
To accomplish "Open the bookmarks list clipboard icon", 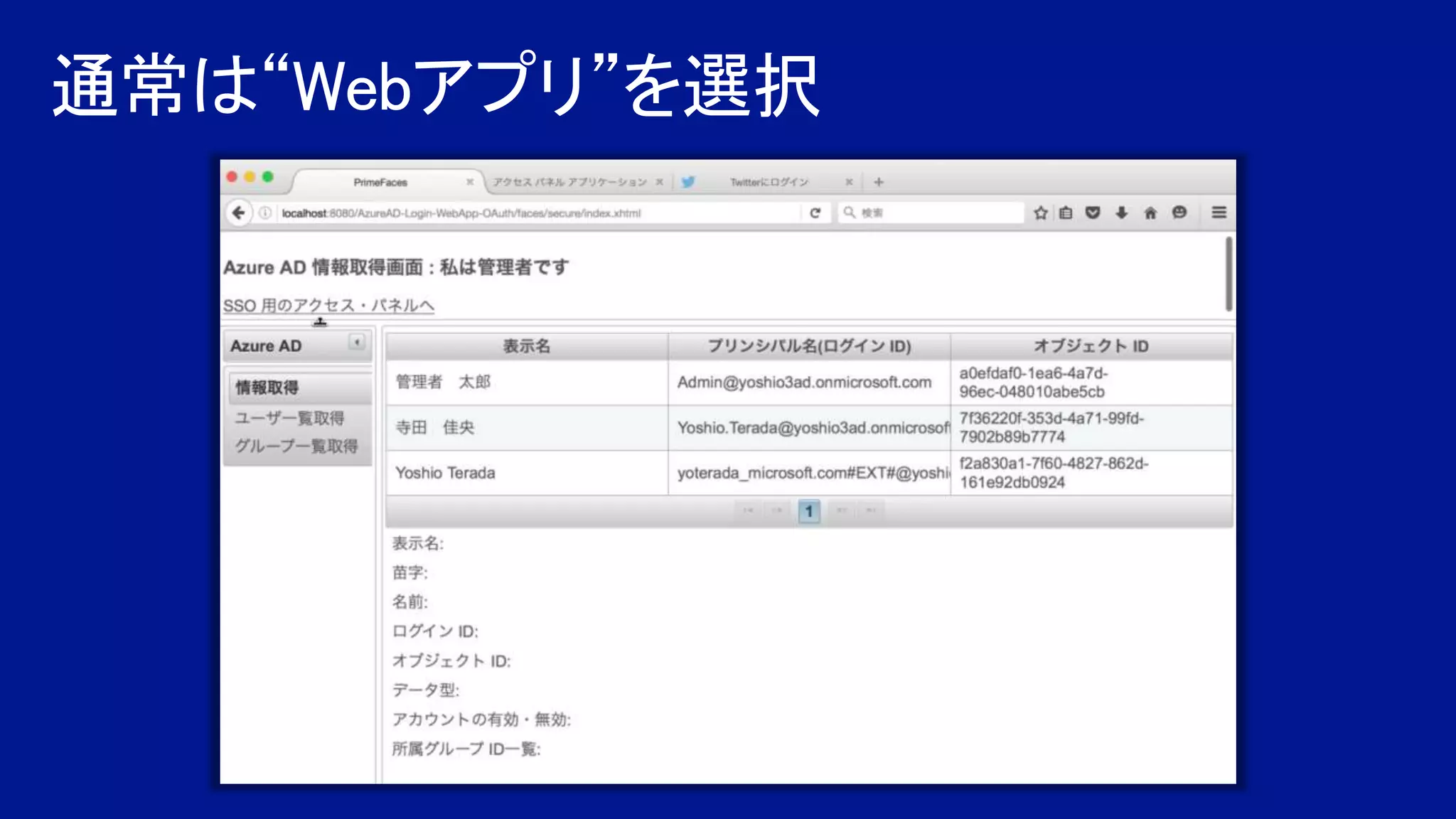I will pos(1066,213).
